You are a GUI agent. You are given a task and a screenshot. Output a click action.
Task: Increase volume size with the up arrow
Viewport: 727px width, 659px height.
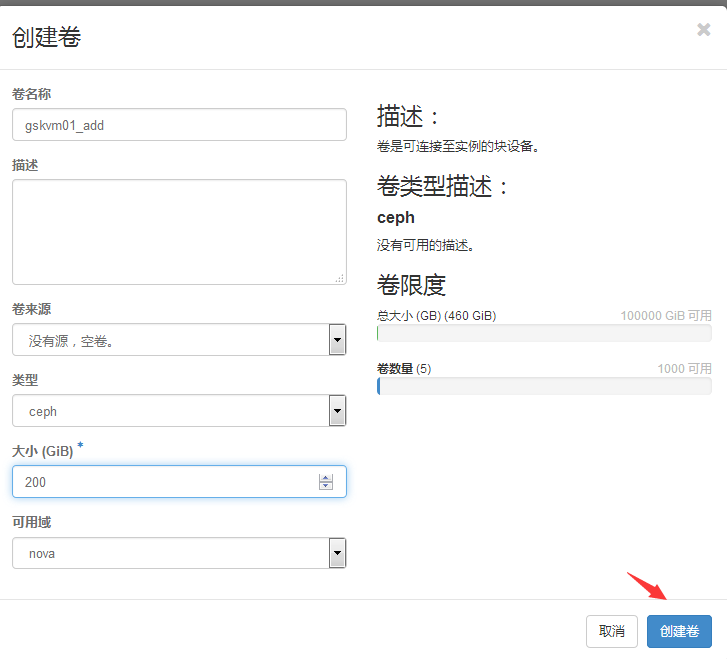pos(326,477)
